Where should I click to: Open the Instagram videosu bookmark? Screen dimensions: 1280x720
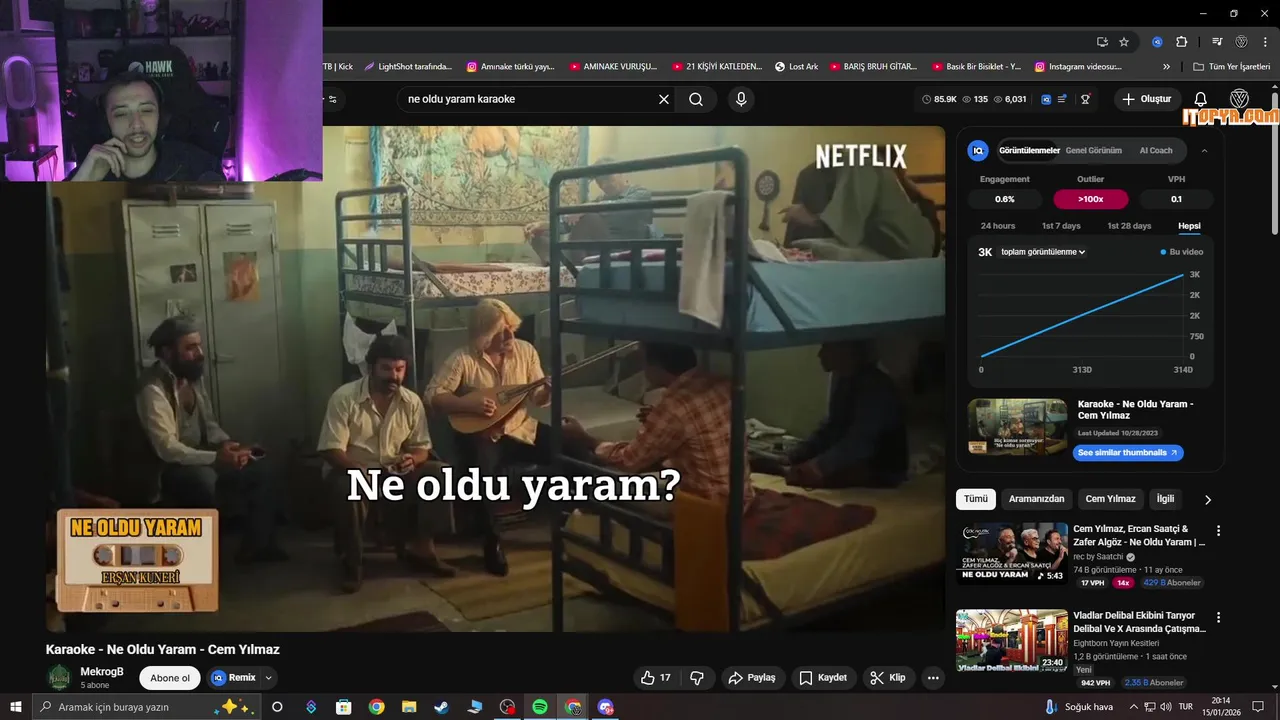tap(1078, 67)
